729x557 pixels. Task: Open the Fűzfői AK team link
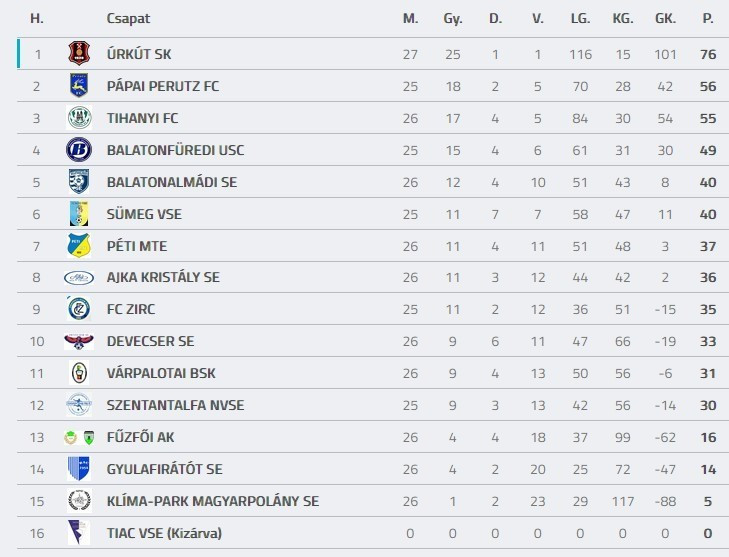click(140, 437)
